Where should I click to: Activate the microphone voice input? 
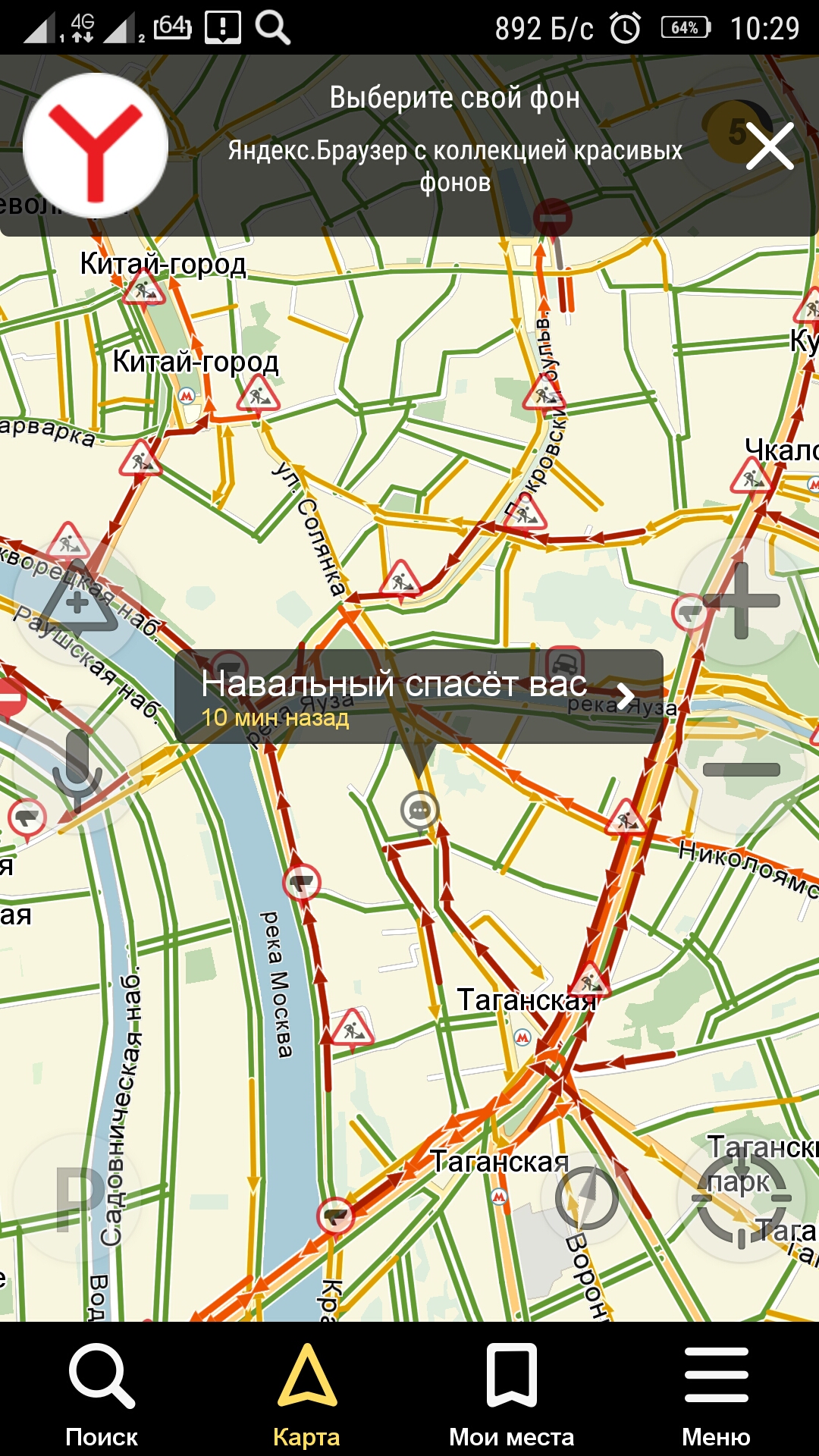click(77, 769)
